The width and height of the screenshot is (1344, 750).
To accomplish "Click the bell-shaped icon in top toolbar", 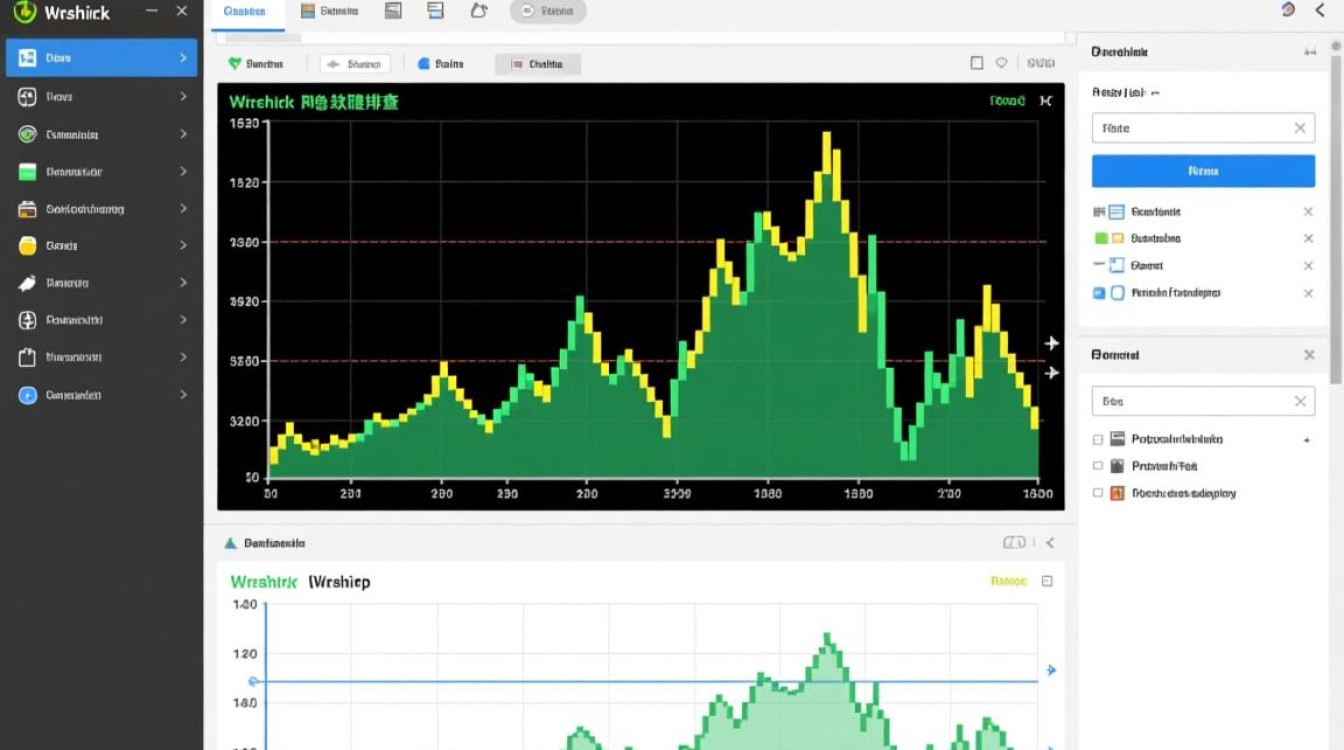I will [479, 11].
